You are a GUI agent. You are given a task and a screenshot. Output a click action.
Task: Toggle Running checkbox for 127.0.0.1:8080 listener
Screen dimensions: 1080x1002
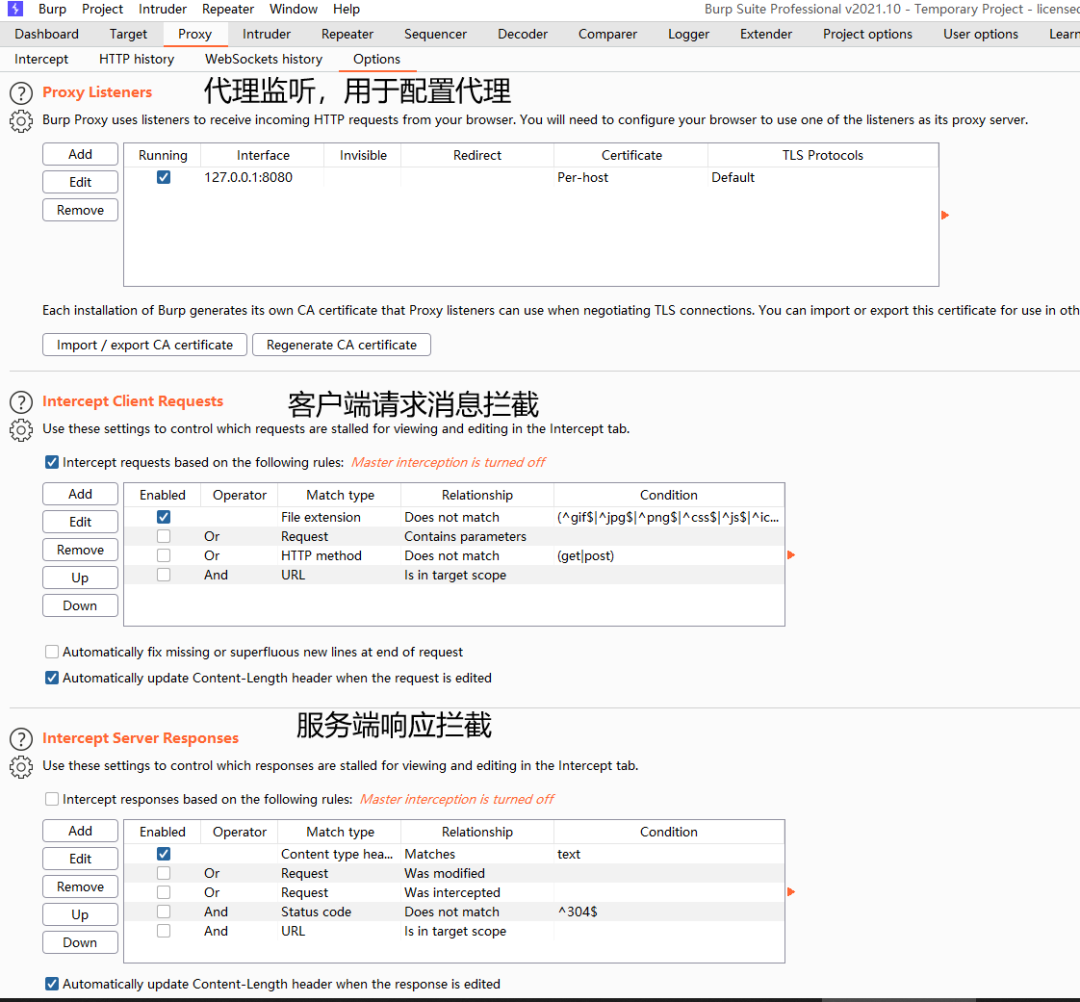point(163,177)
